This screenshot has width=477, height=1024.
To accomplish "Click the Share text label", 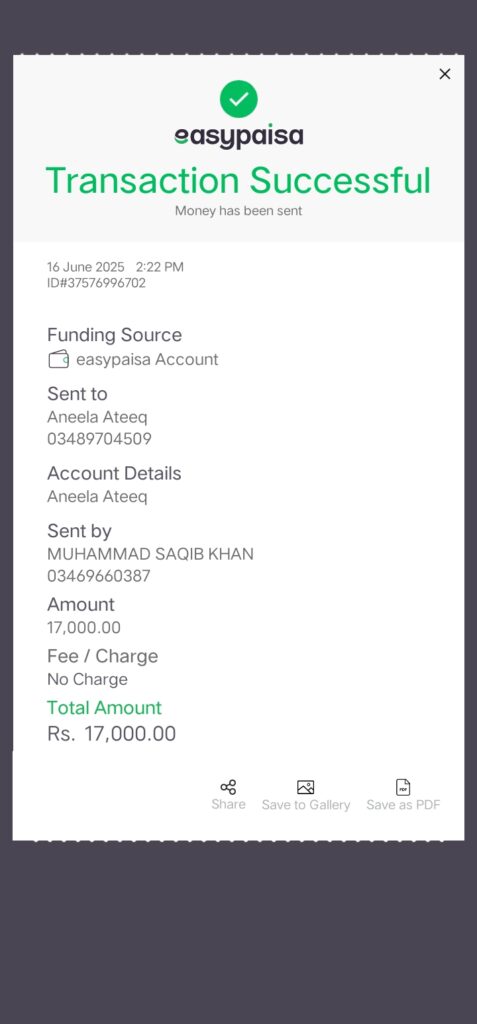I will point(228,804).
